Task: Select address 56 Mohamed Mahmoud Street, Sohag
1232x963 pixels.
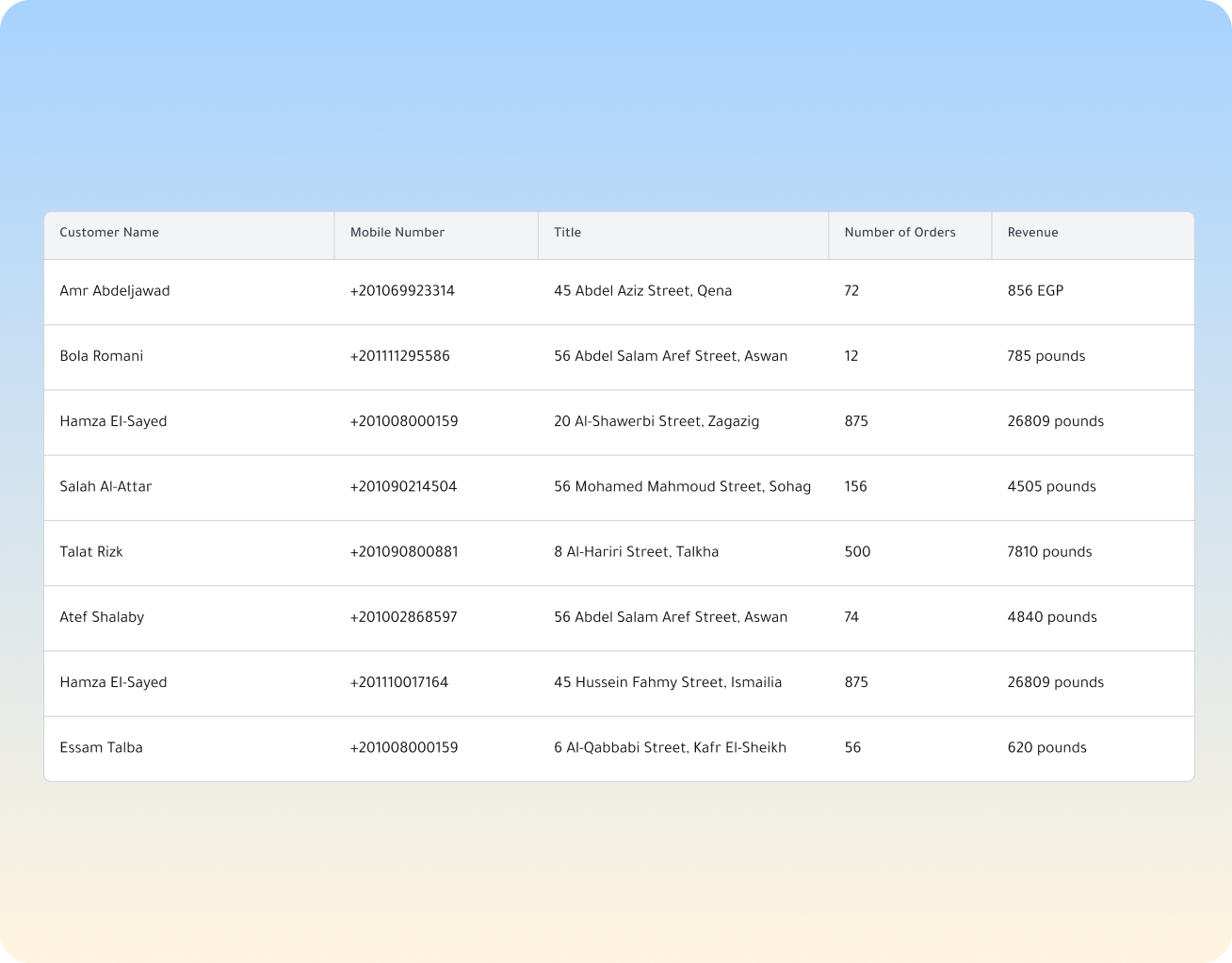Action: (x=682, y=487)
